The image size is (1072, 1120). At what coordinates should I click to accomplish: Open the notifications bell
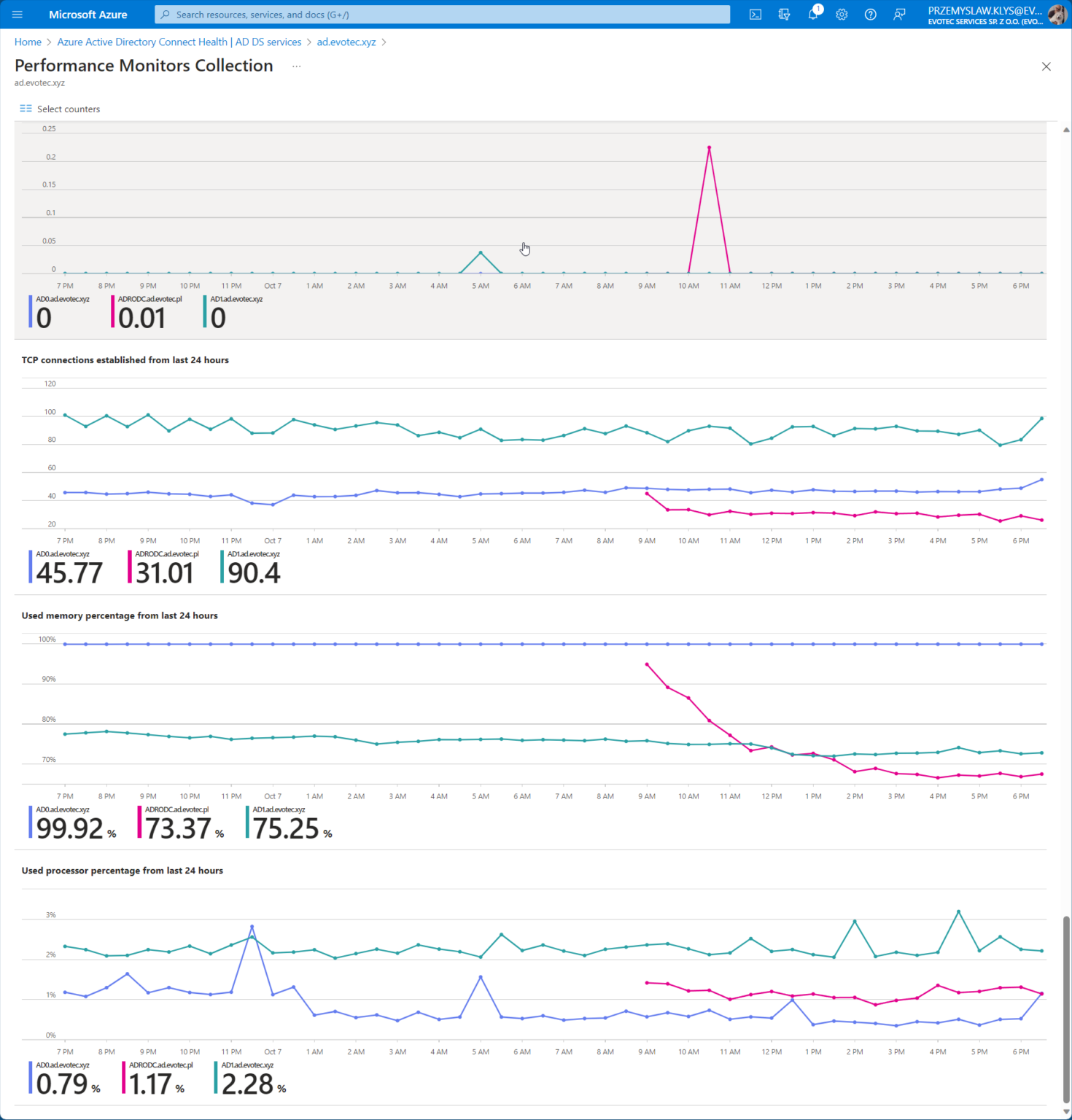(x=813, y=15)
